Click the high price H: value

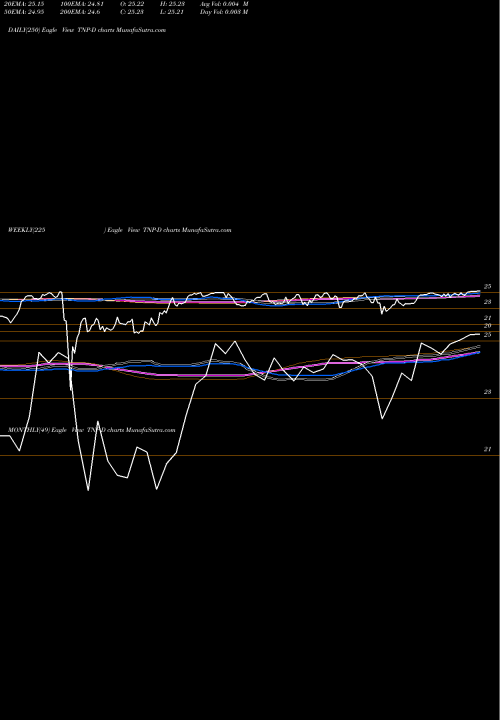(172, 4)
